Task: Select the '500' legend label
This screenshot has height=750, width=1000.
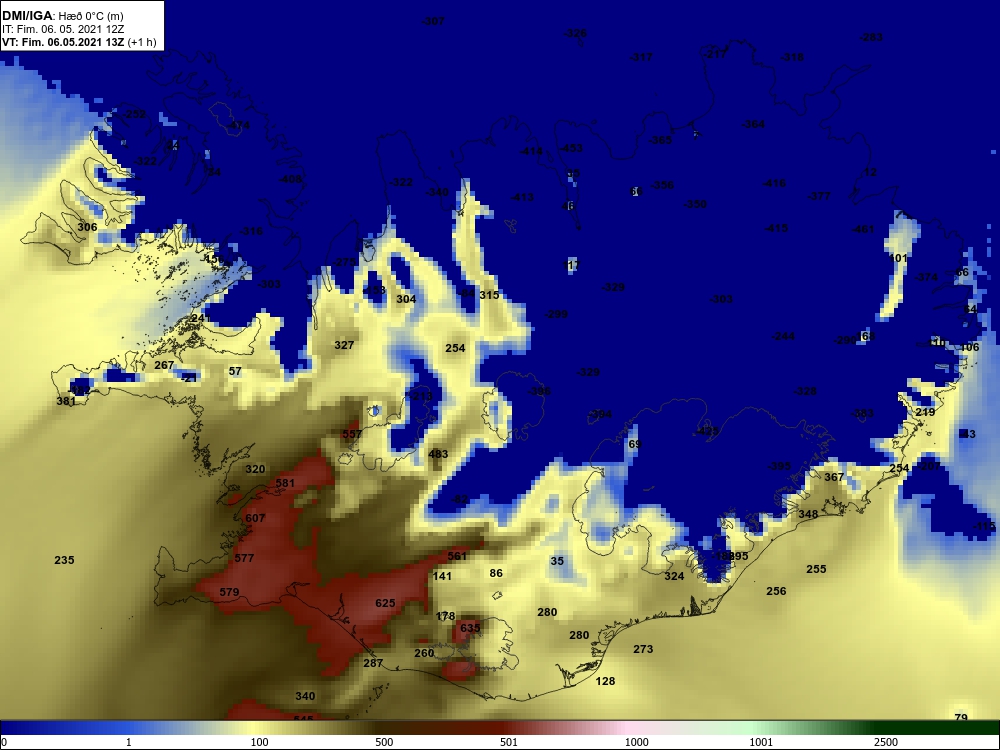Action: 384,742
